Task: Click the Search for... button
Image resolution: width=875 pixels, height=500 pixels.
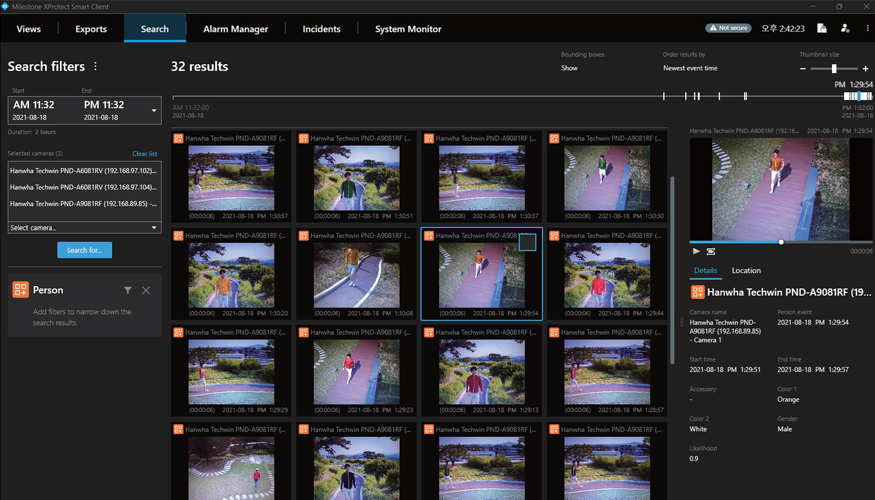Action: 85,250
